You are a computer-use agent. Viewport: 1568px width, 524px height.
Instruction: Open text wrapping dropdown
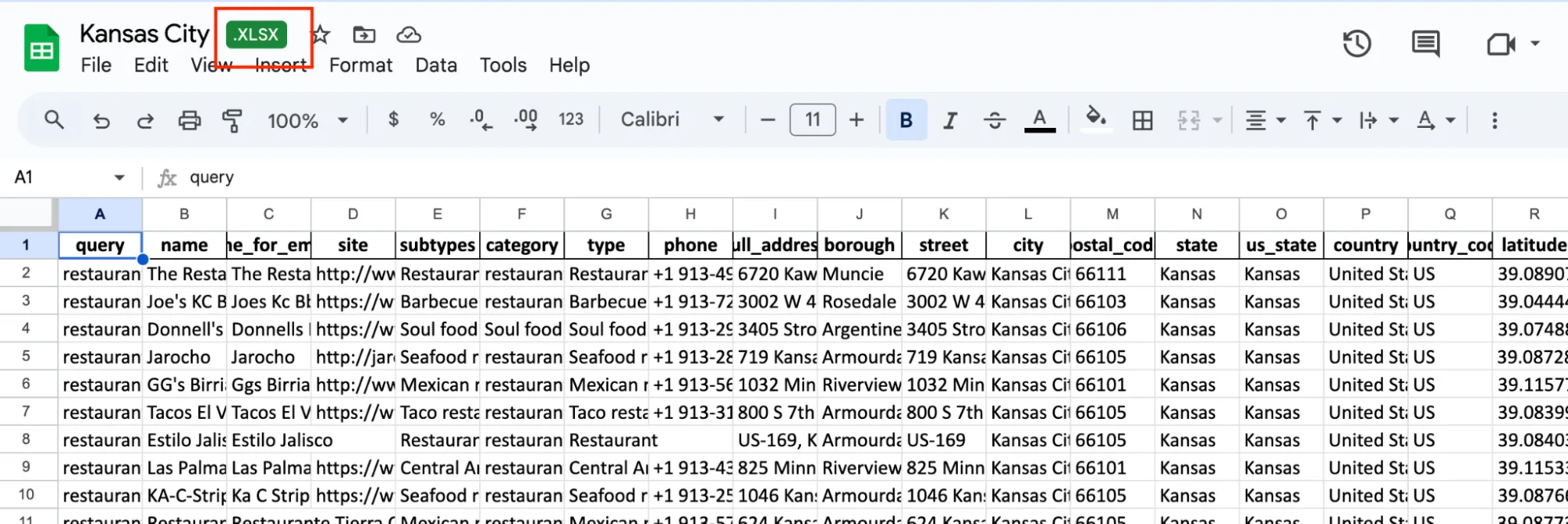[1378, 121]
